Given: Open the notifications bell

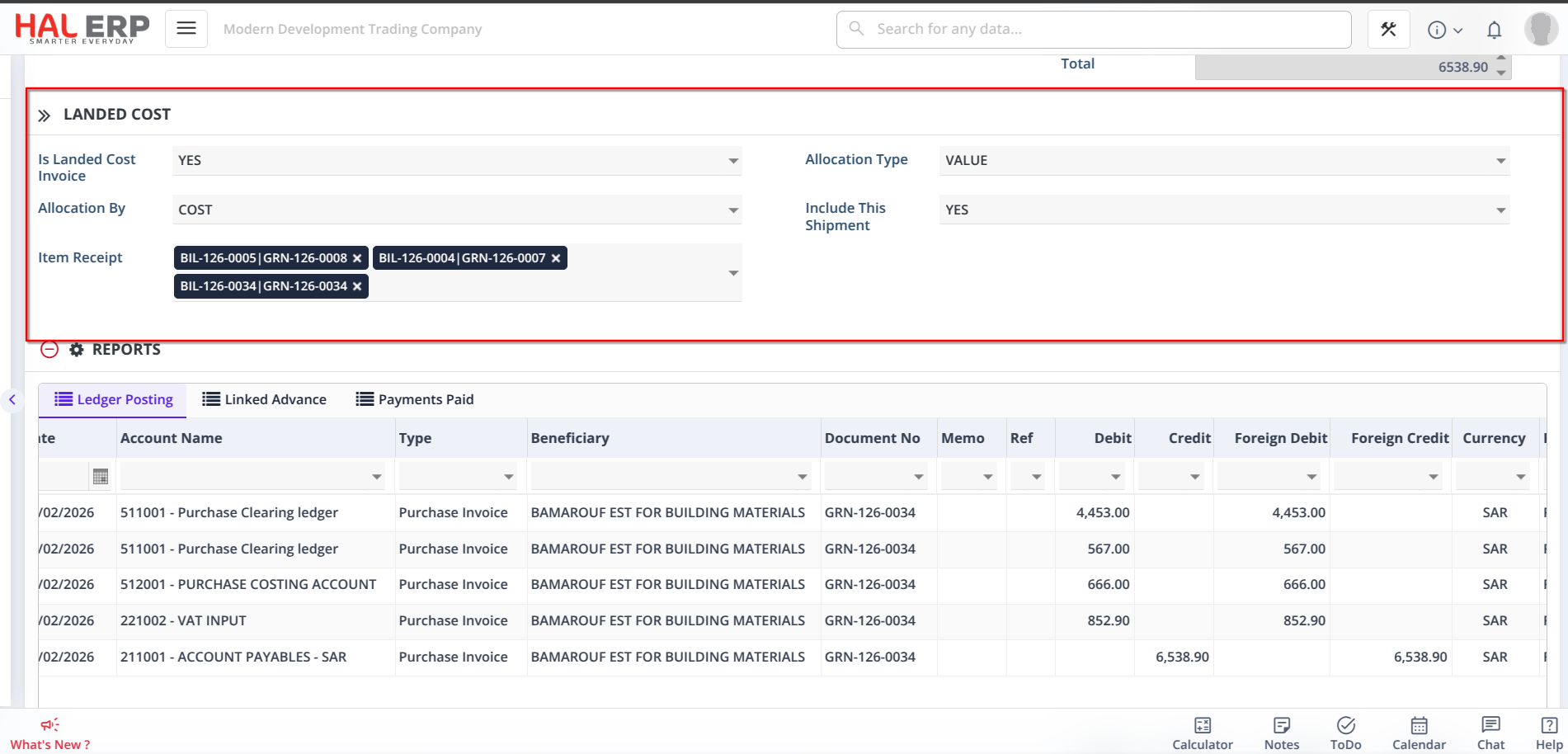Looking at the screenshot, I should [x=1494, y=31].
